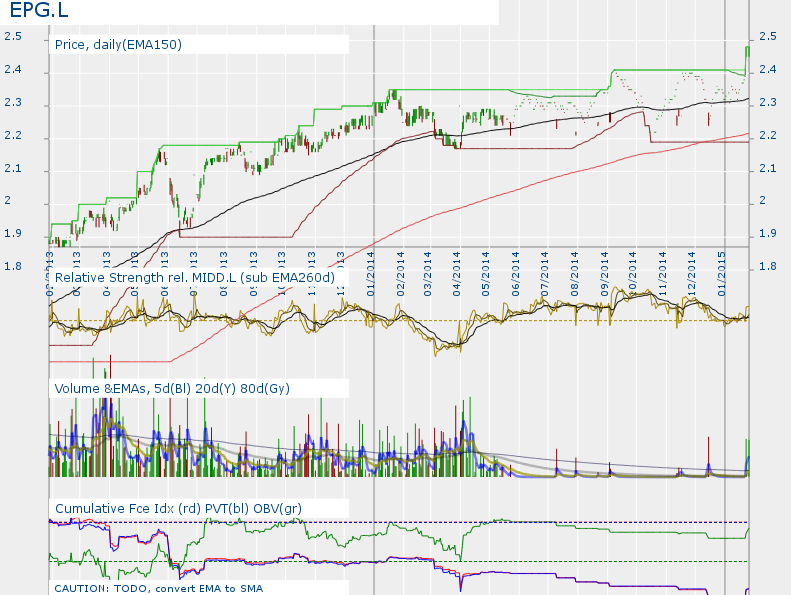The width and height of the screenshot is (791, 595).
Task: Click the 1.9 value on right price axis
Action: 768,234
